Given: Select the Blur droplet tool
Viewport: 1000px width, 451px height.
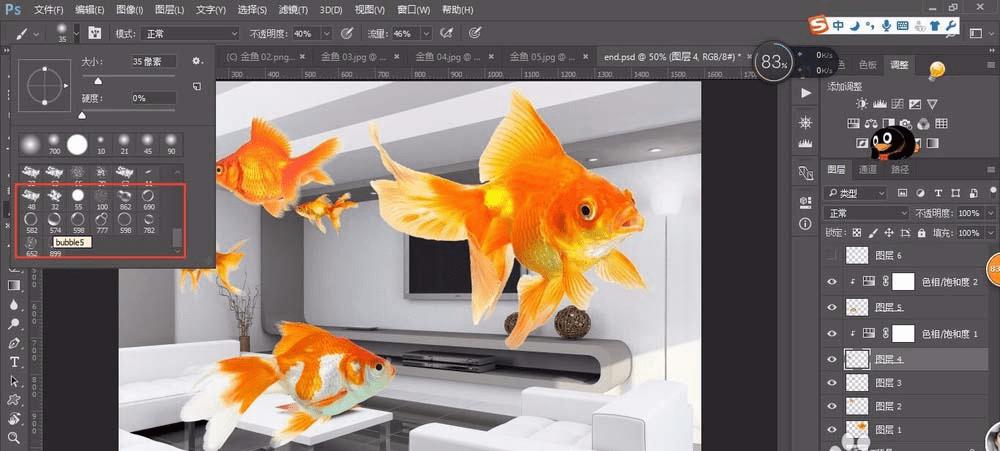Looking at the screenshot, I should click(14, 305).
